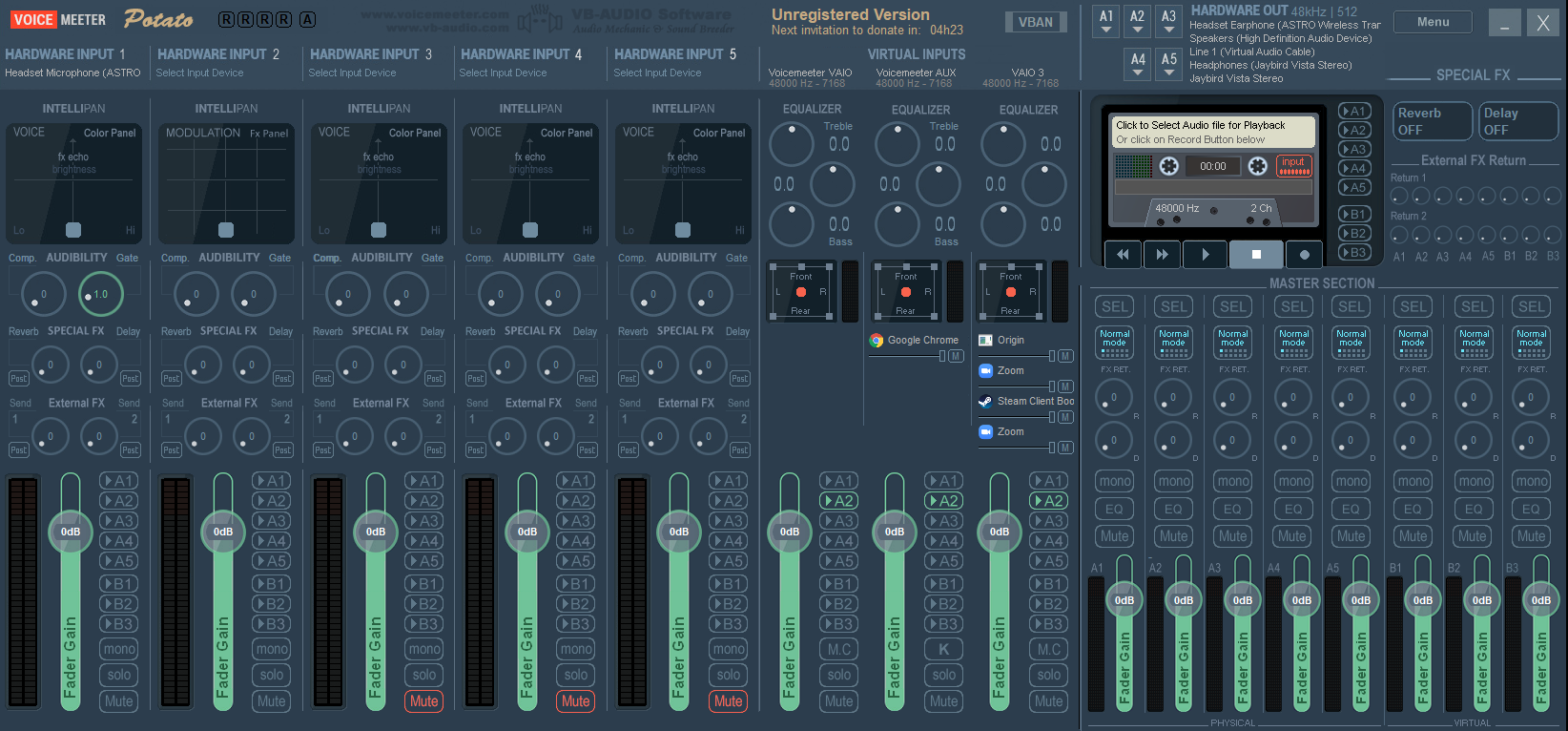Toggle the Delay OFF button
The height and width of the screenshot is (731, 1568).
pyautogui.click(x=1517, y=121)
